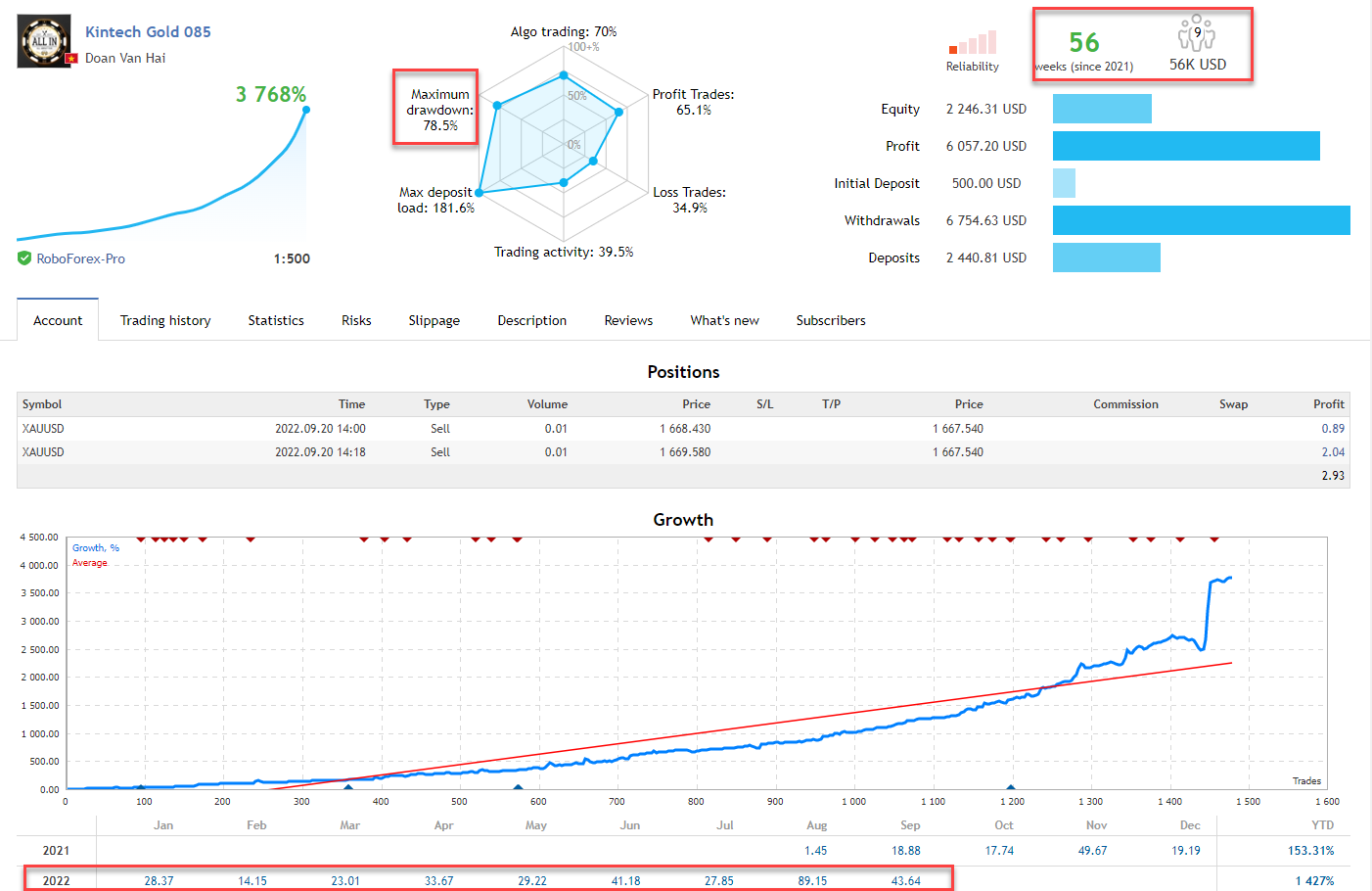
Task: Click the green verified shield beside RoboForex-Pro
Action: (24, 258)
